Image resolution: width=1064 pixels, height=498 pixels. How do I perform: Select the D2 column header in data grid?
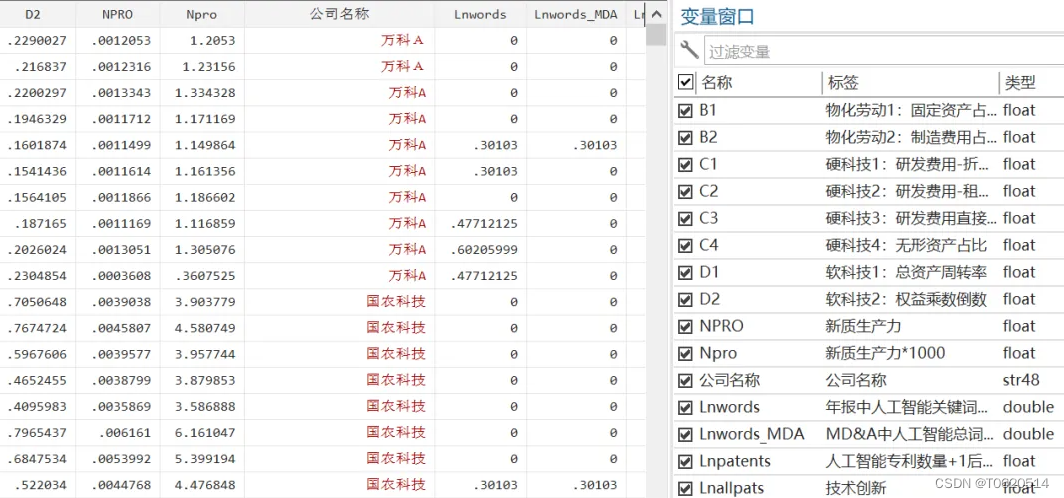point(33,14)
